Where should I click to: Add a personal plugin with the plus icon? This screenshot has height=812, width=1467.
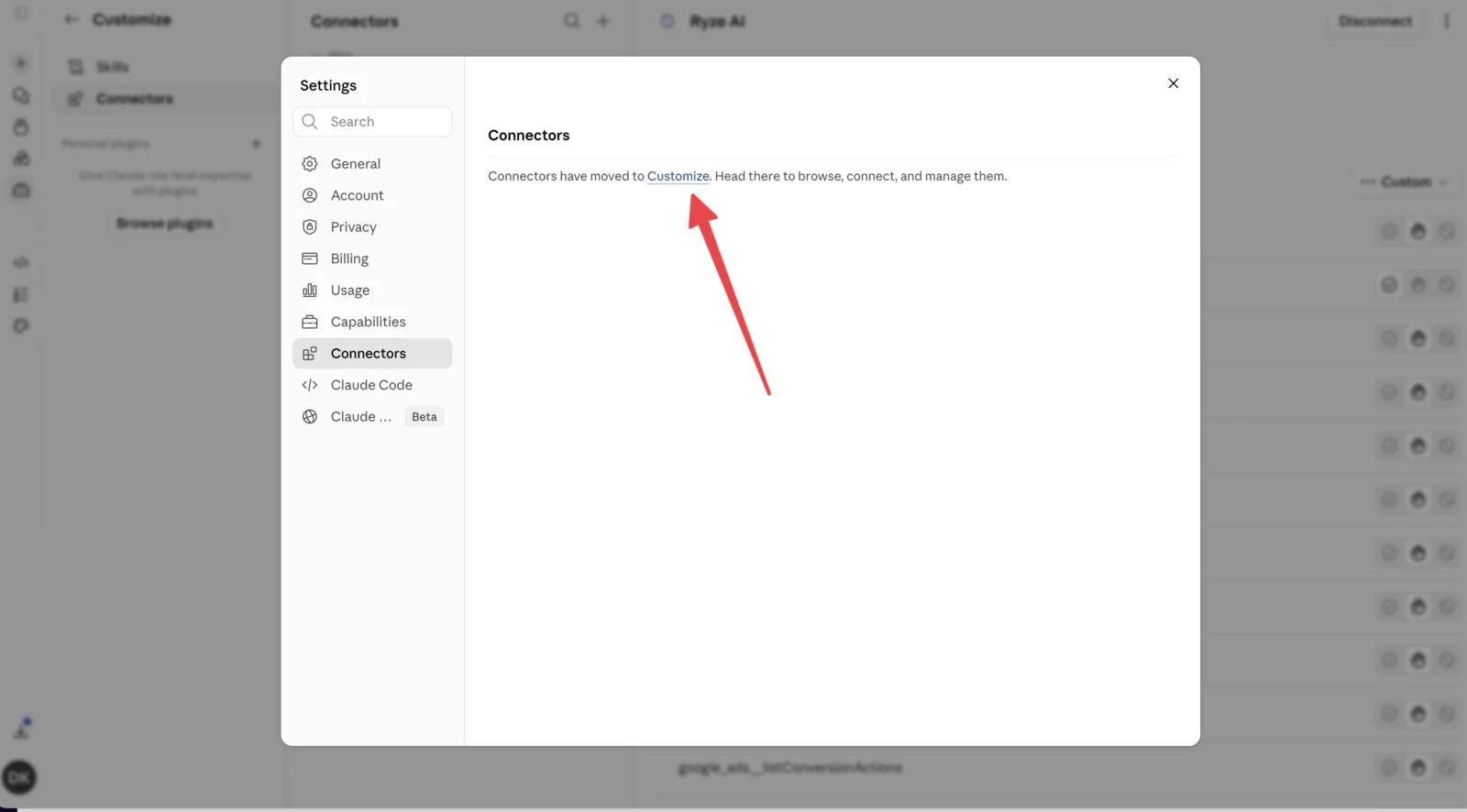click(x=256, y=144)
